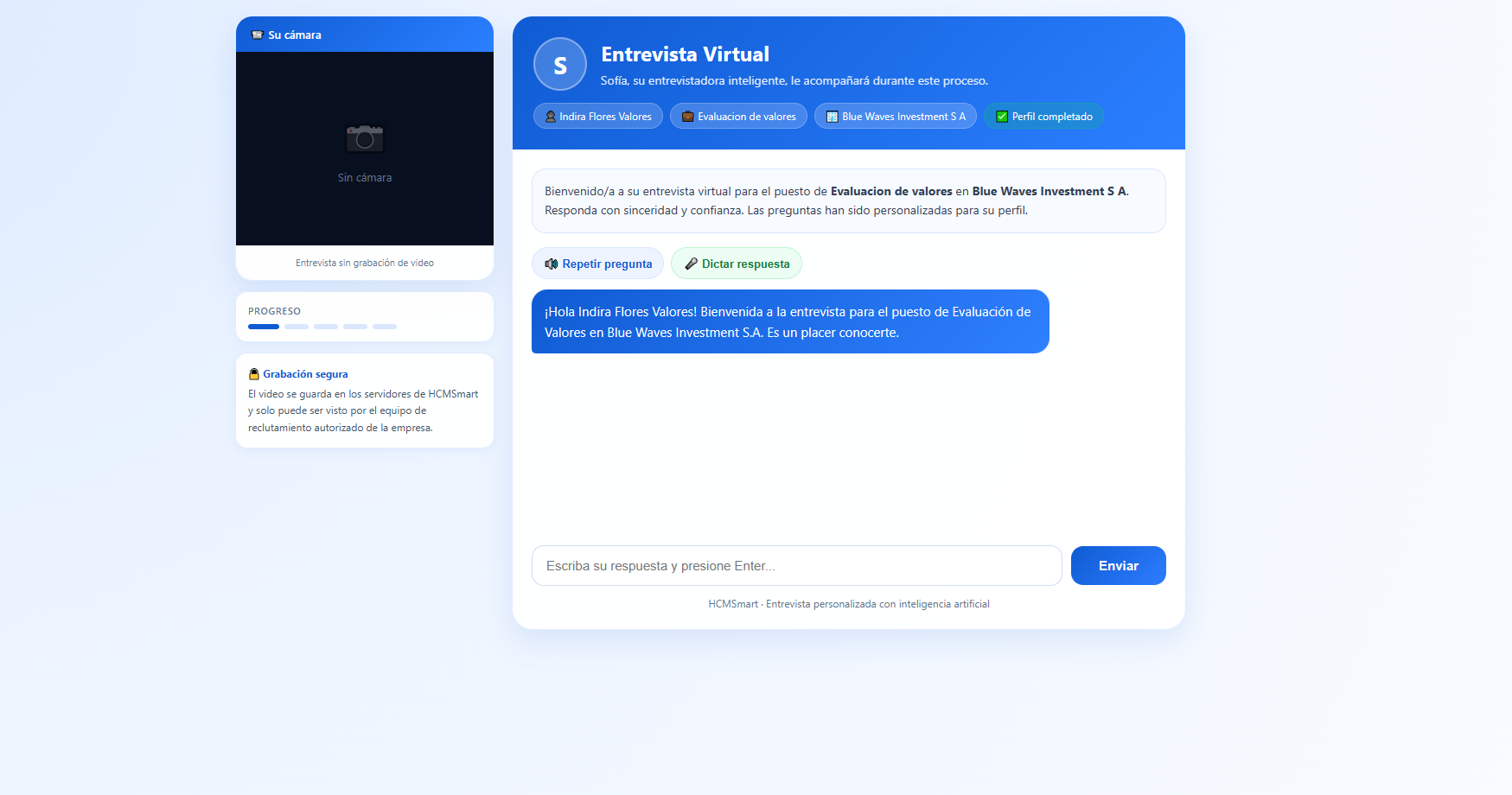The height and width of the screenshot is (795, 1512).
Task: Click the building icon beside Blue Waves Investment
Action: point(833,117)
